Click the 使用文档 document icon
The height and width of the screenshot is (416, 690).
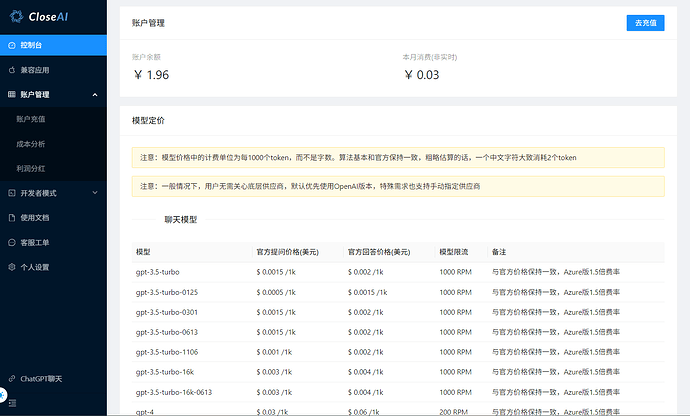click(x=11, y=216)
